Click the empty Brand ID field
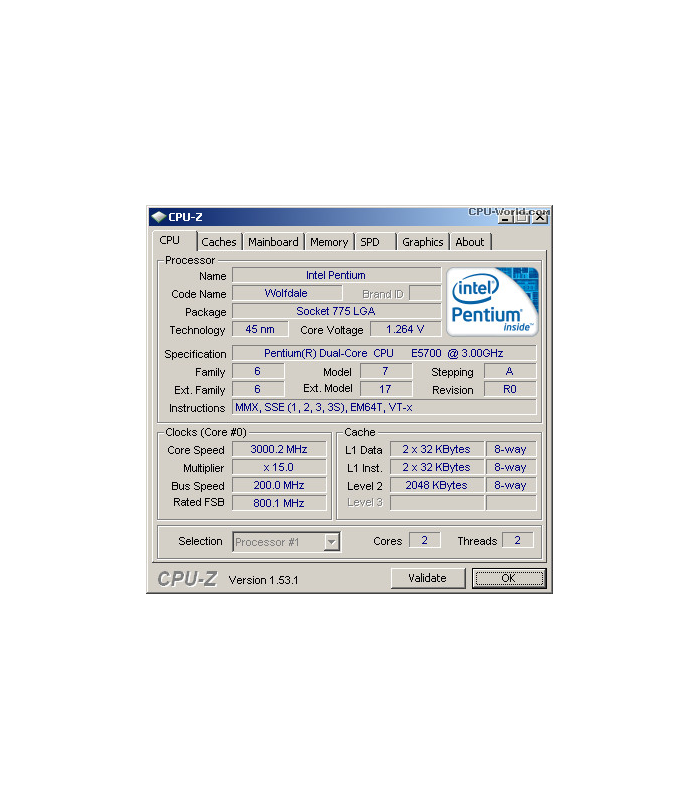The width and height of the screenshot is (700, 800). (425, 293)
